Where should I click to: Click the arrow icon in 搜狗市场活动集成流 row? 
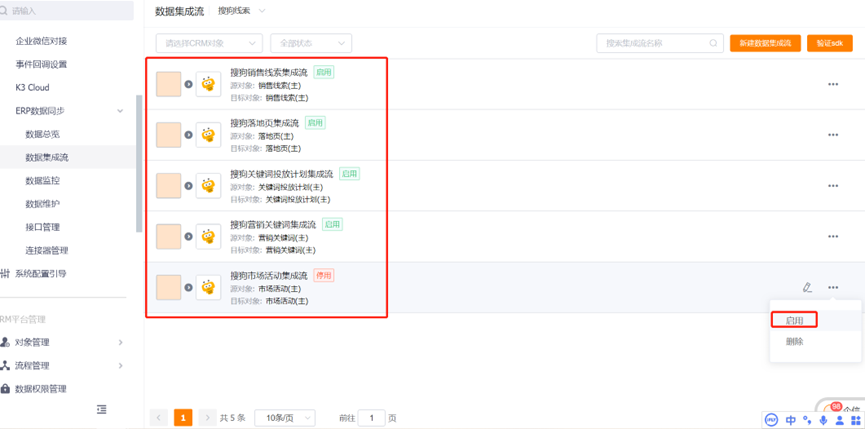(x=188, y=287)
